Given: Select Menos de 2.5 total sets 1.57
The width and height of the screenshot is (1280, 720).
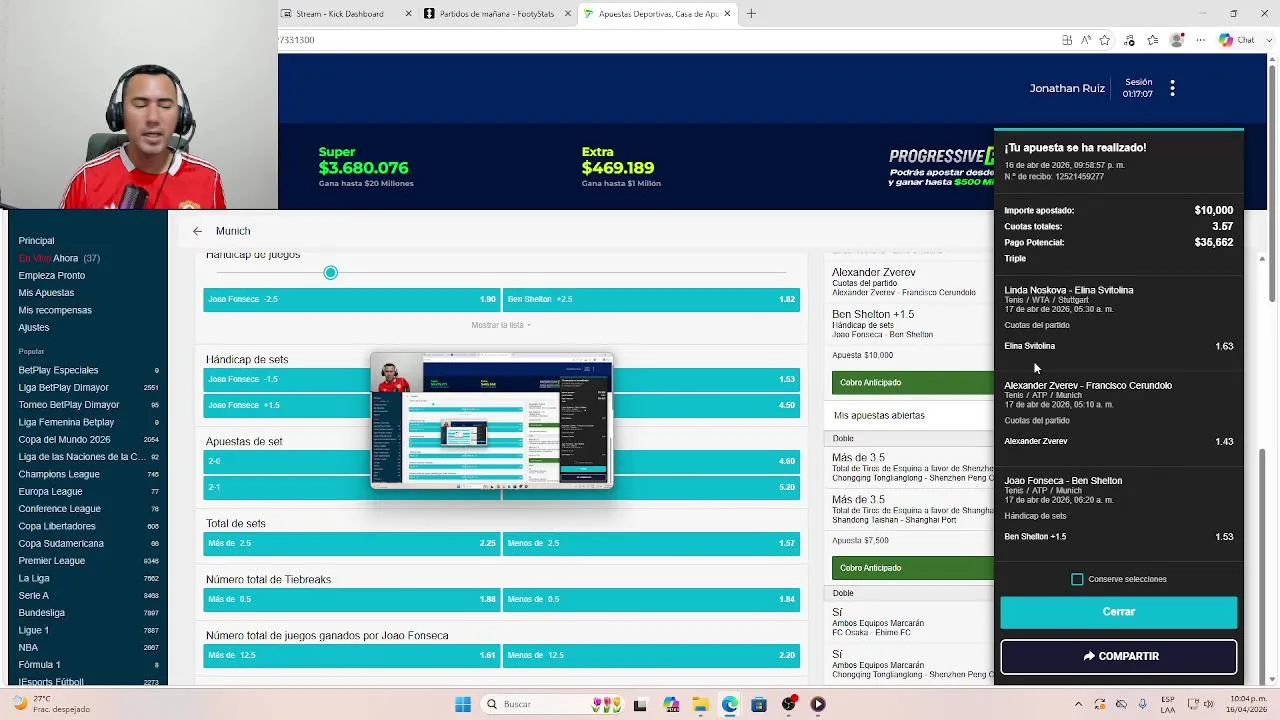Looking at the screenshot, I should (651, 543).
